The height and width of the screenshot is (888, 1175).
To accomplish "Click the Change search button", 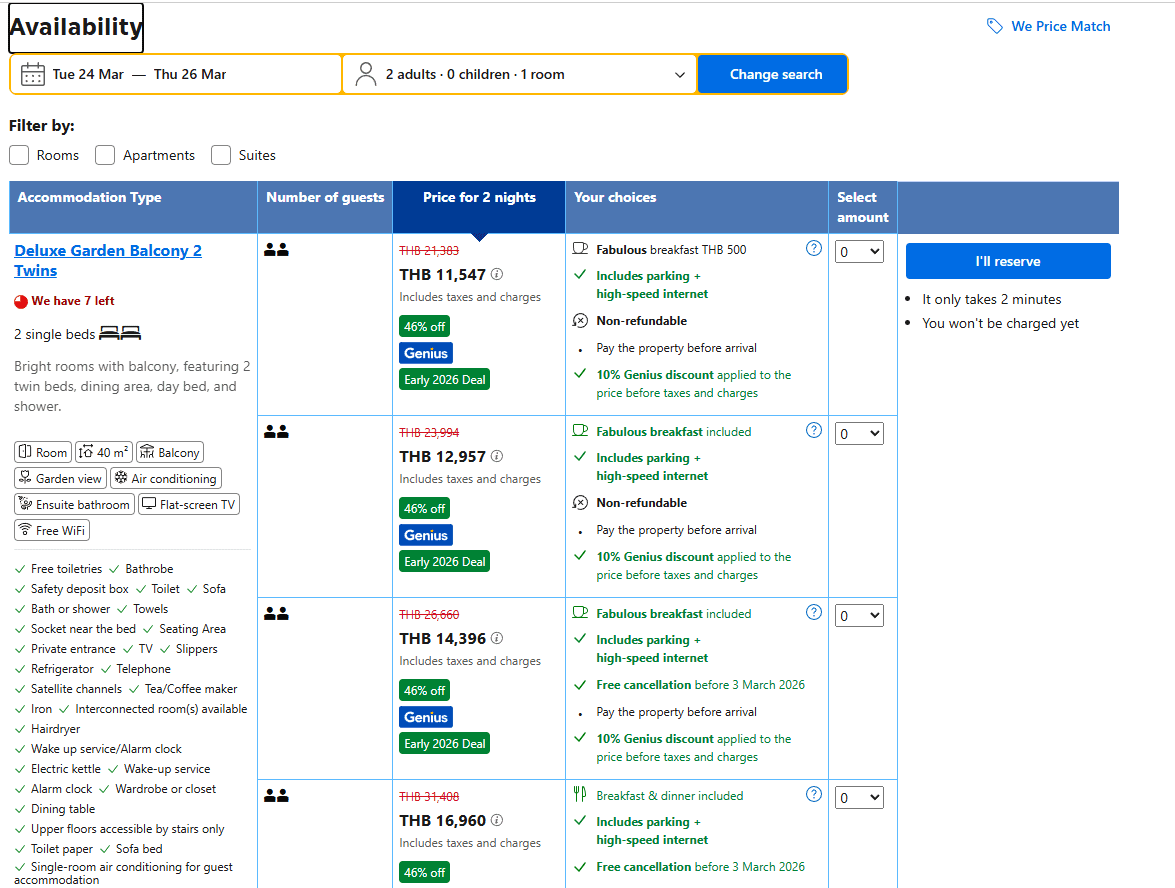I will tap(773, 74).
